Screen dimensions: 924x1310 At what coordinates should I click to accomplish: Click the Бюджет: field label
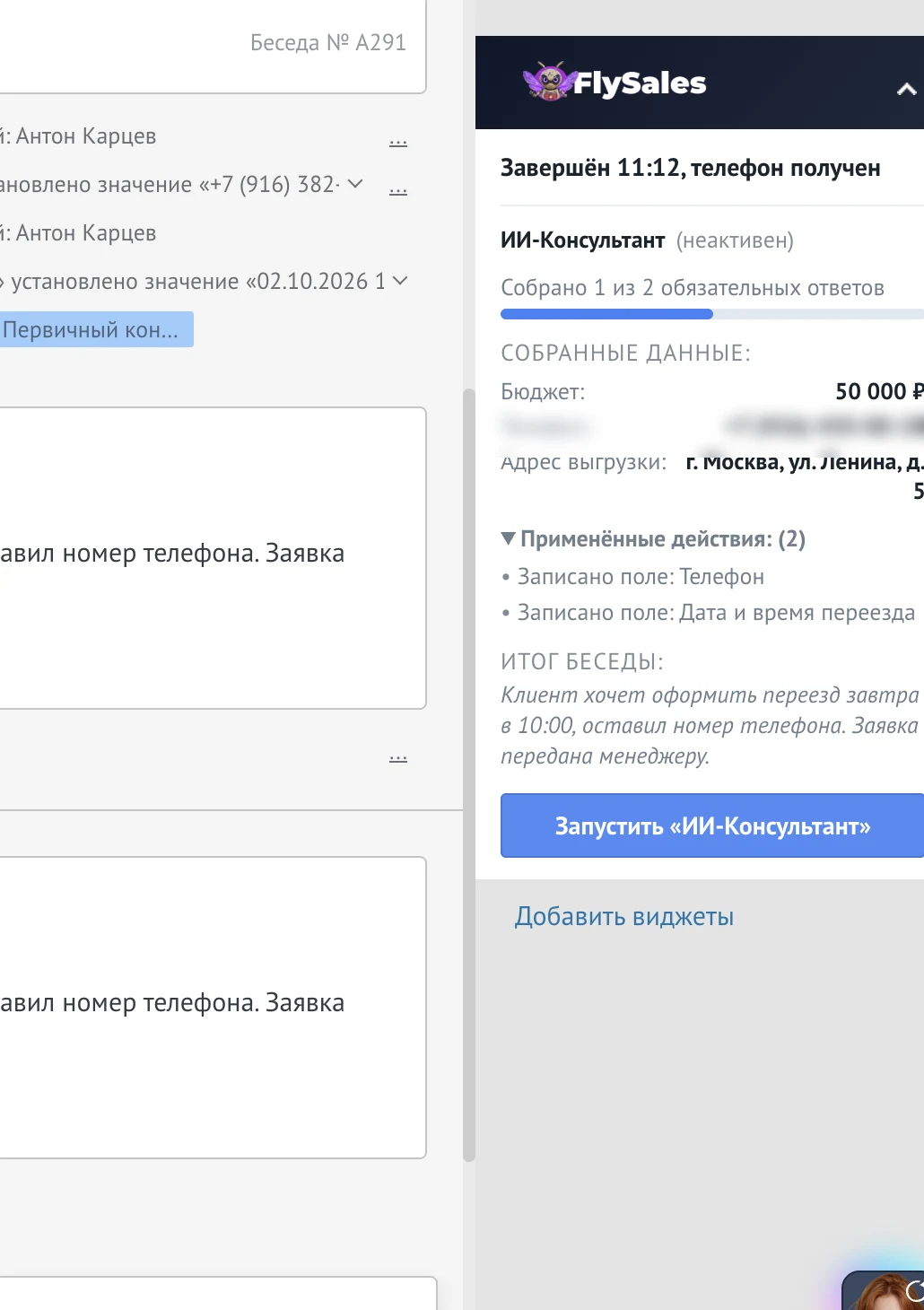tap(543, 391)
